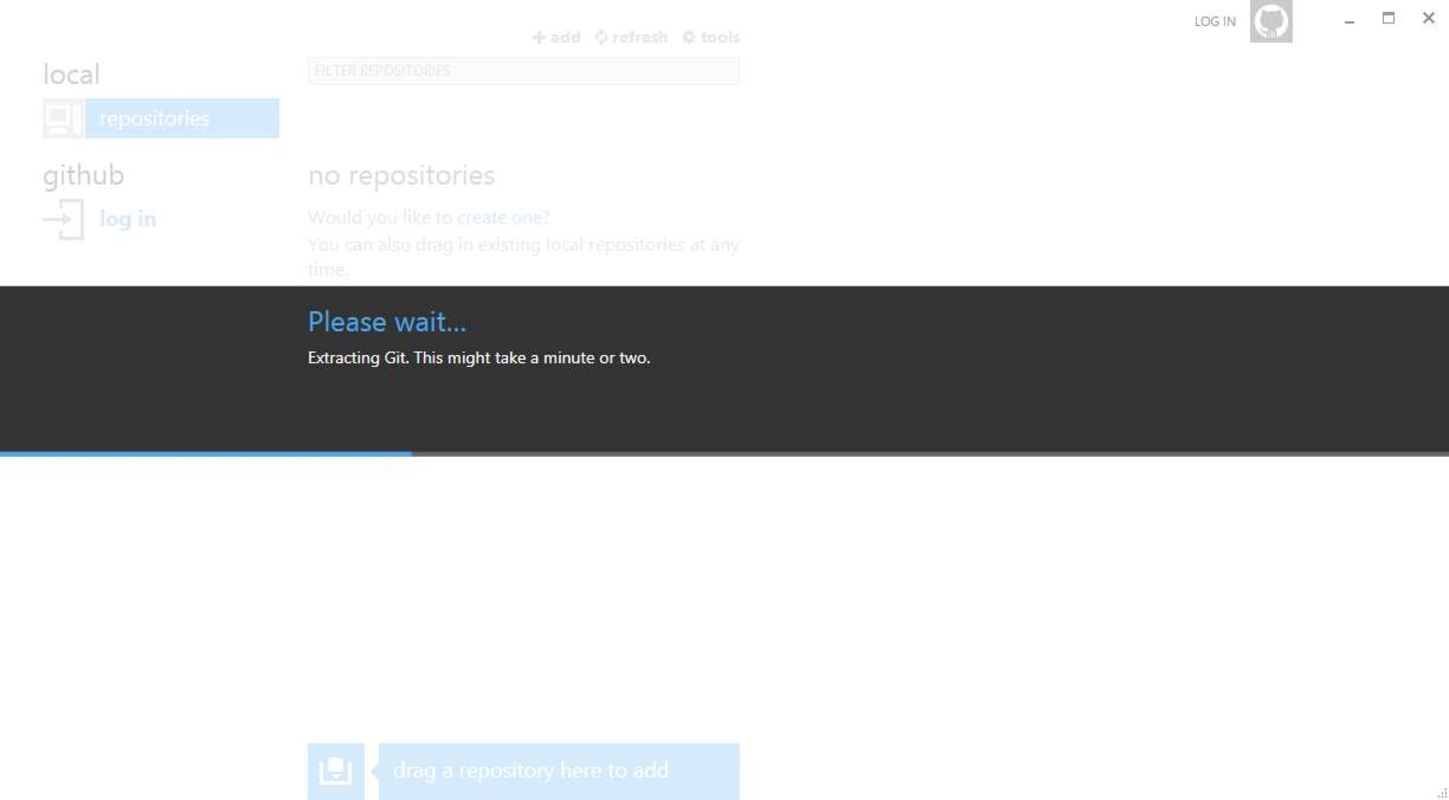Click the 'no repositories' heading
1449x800 pixels.
click(402, 175)
